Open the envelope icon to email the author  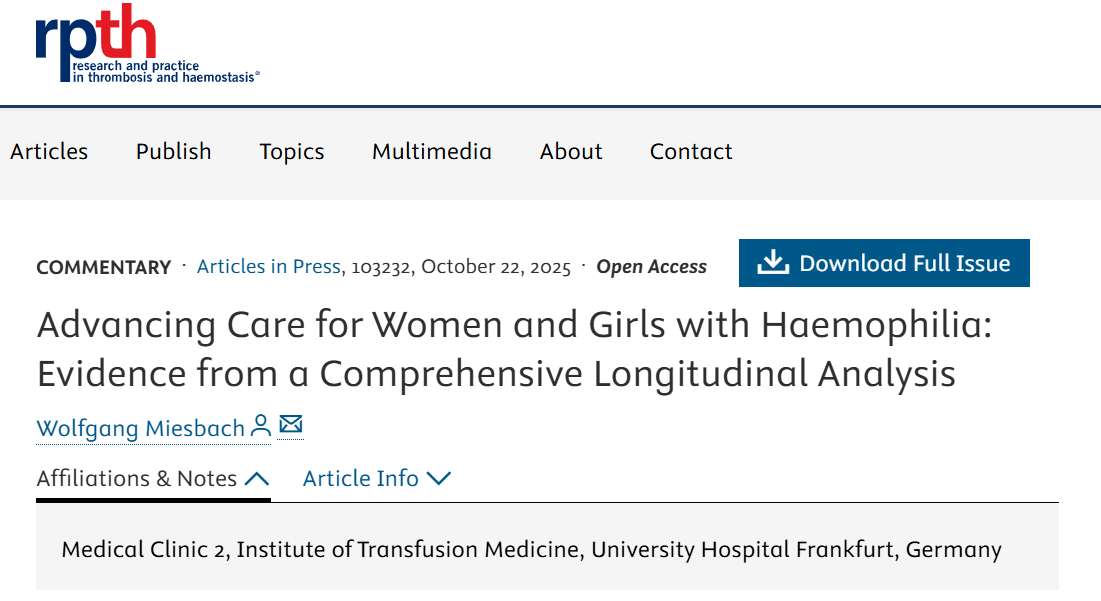coord(289,425)
